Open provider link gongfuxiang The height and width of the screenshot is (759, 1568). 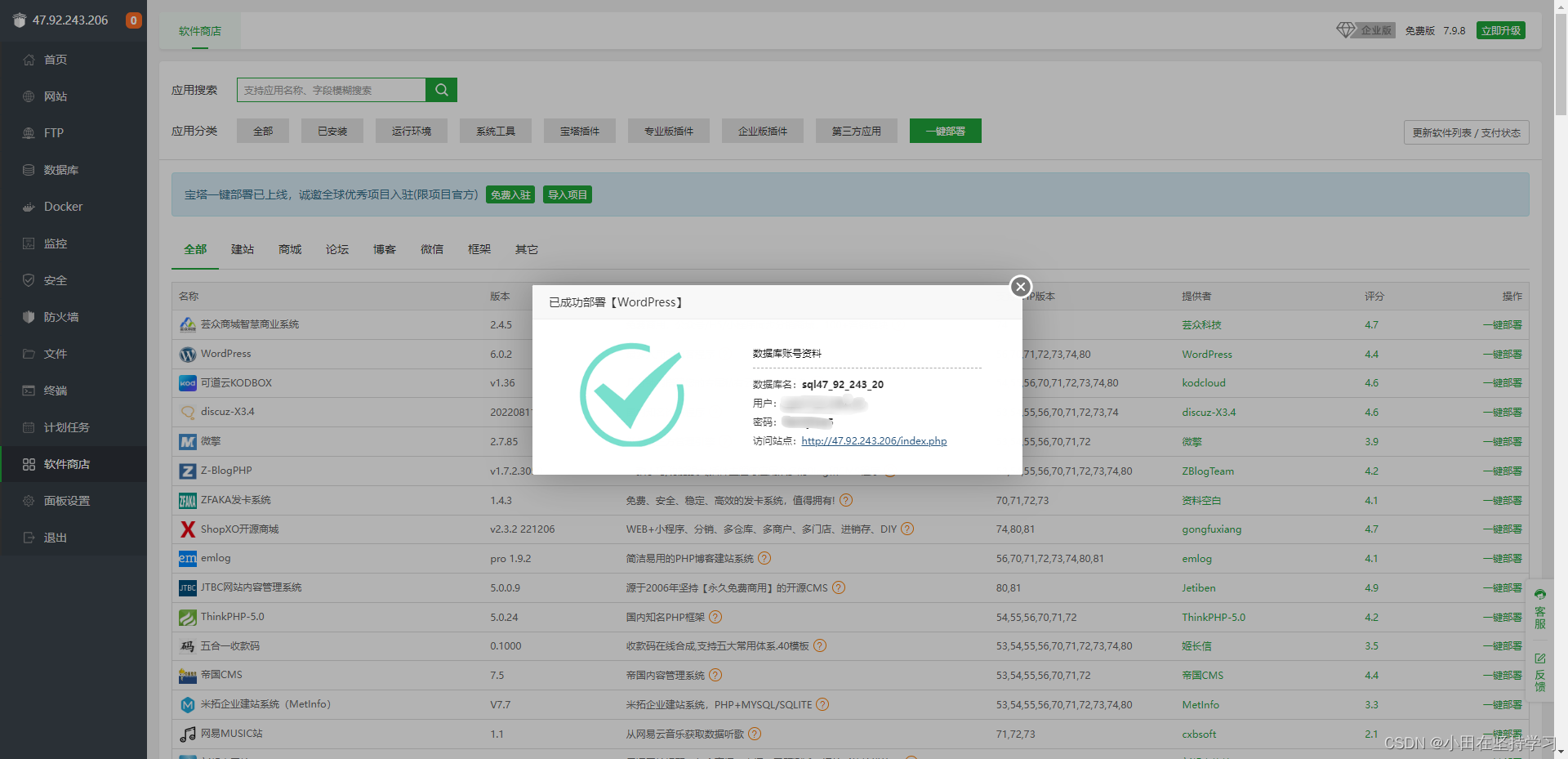pos(1211,529)
